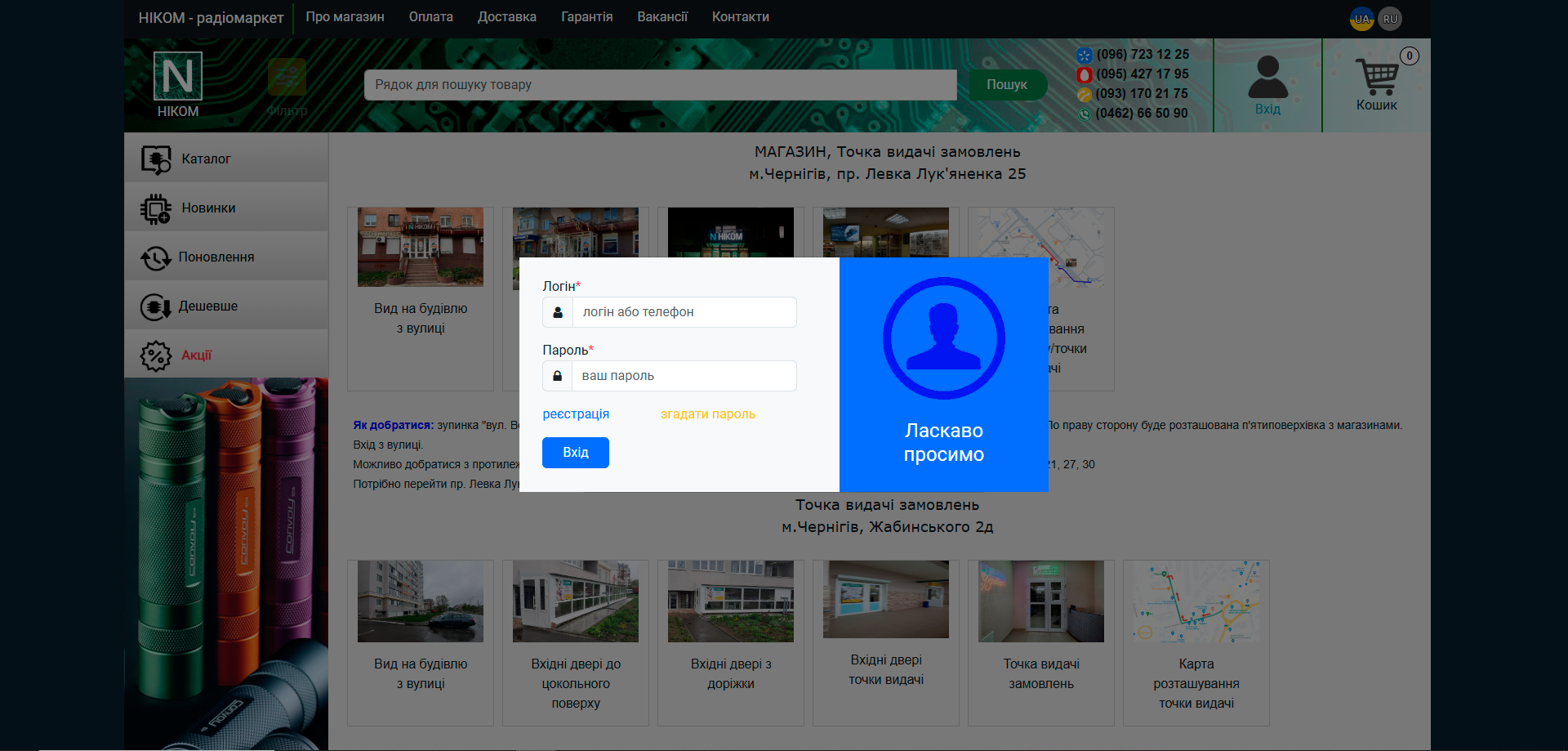
Task: Focus the ваш пароль field
Action: point(684,376)
